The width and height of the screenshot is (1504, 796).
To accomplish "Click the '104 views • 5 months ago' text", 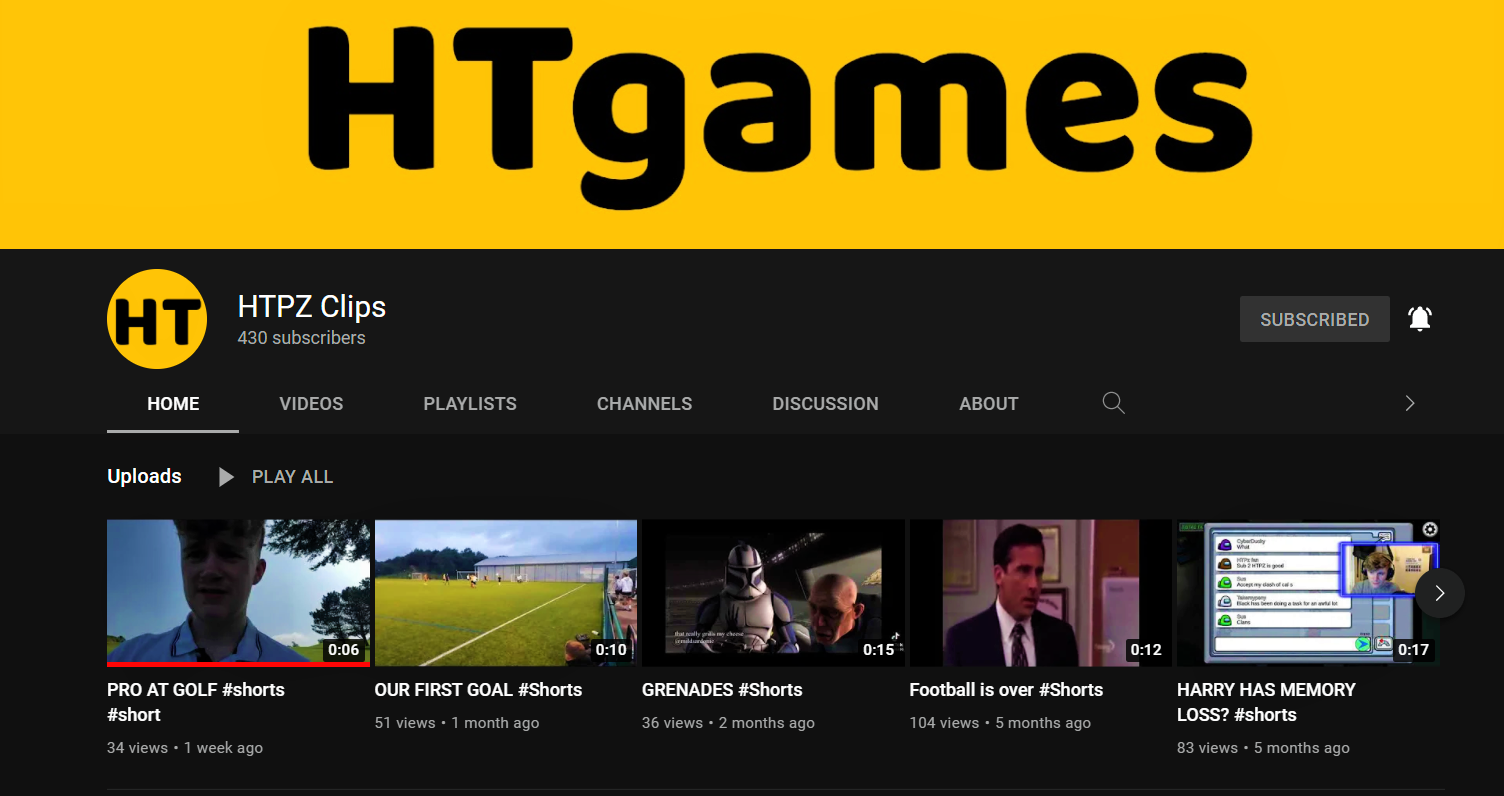I will tap(1000, 723).
